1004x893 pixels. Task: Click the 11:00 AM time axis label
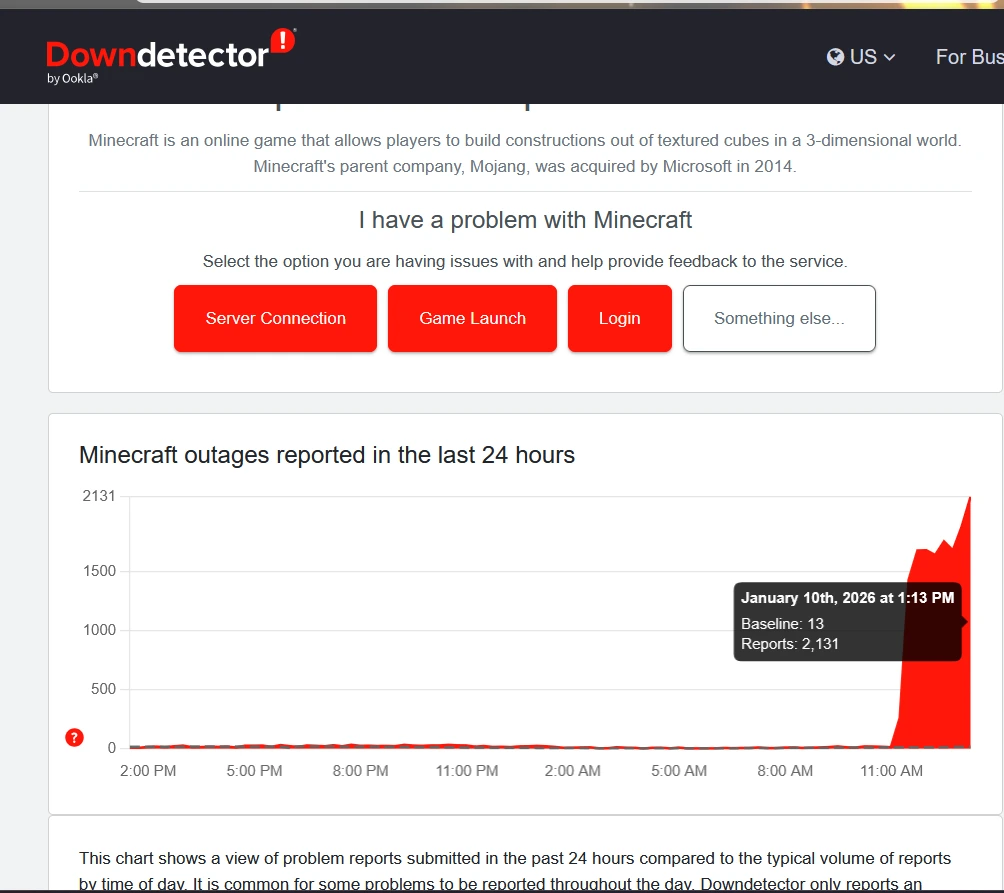point(891,771)
